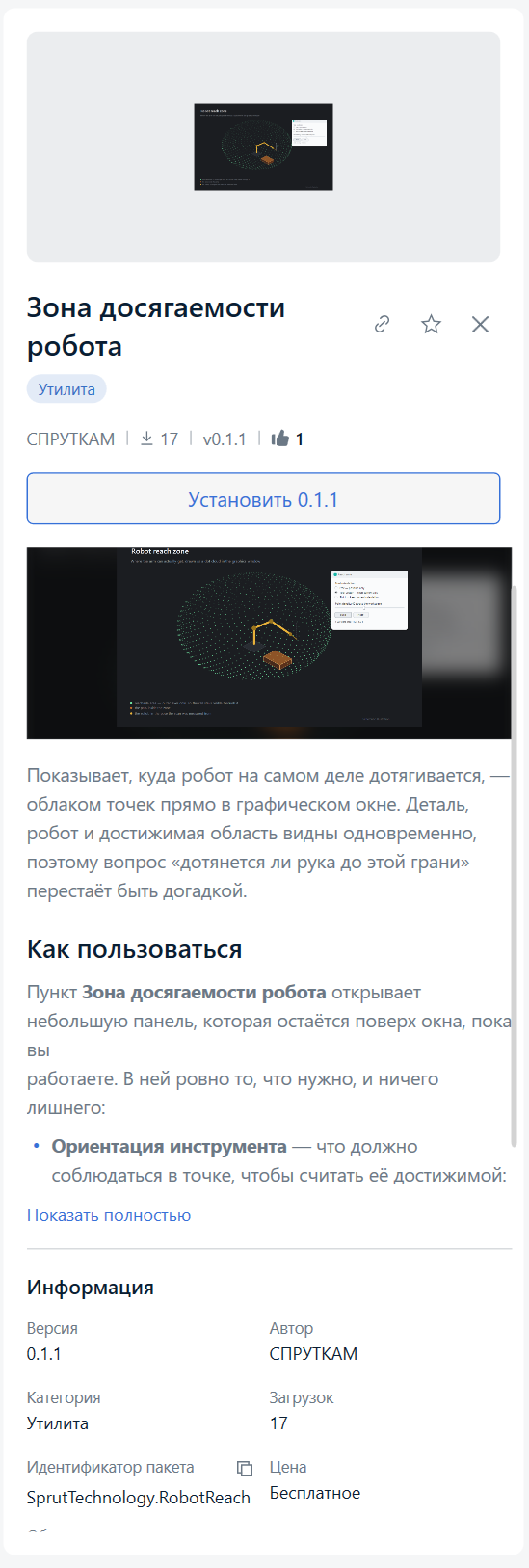
Task: Open the Robot reach zone screenshot
Action: point(269,643)
